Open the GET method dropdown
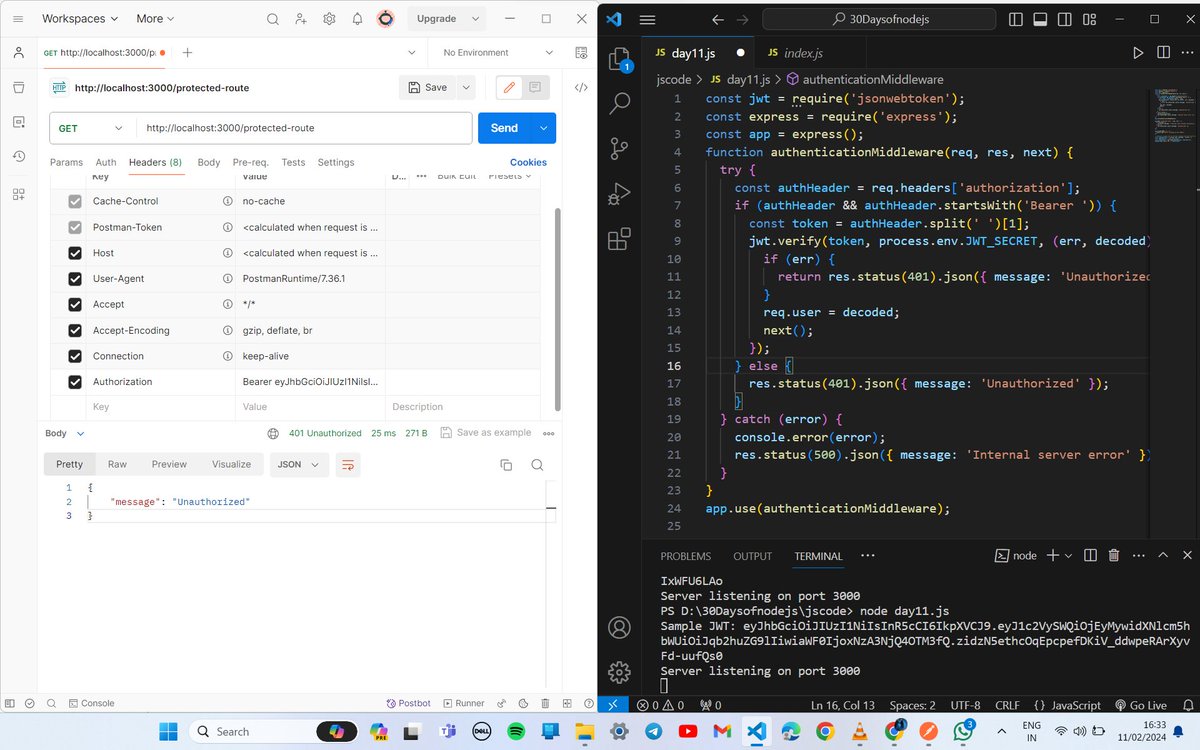This screenshot has width=1200, height=750. point(91,128)
